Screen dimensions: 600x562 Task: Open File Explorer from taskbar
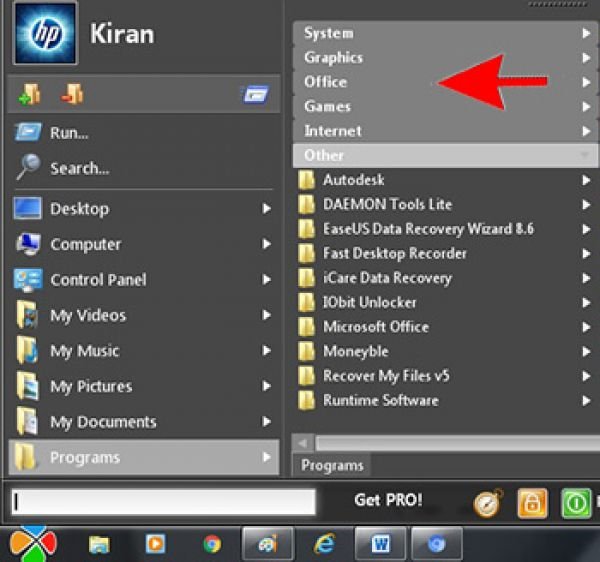tap(99, 544)
